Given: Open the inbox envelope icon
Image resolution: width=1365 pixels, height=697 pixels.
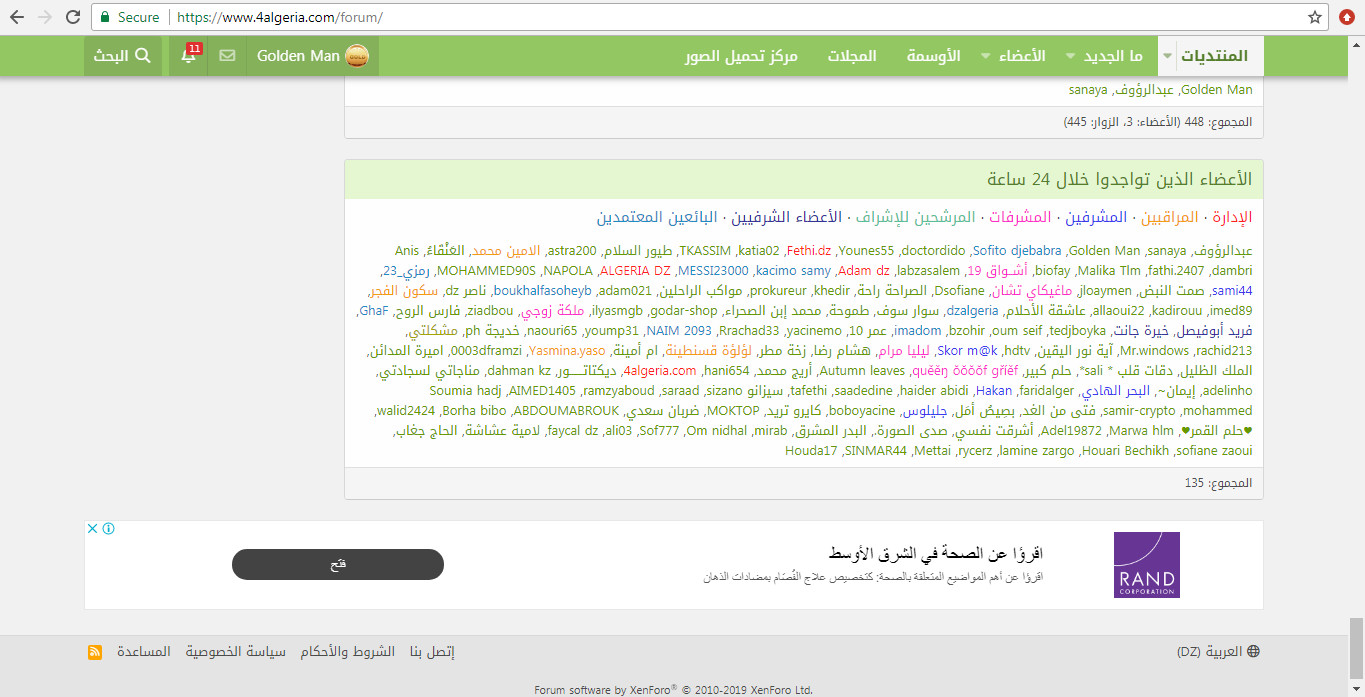Looking at the screenshot, I should pyautogui.click(x=228, y=56).
